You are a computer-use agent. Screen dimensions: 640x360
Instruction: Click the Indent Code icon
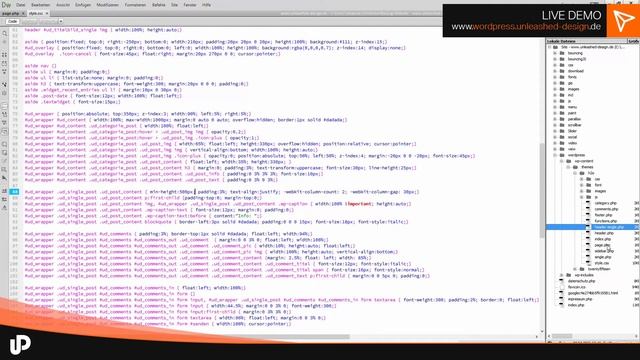4,191
